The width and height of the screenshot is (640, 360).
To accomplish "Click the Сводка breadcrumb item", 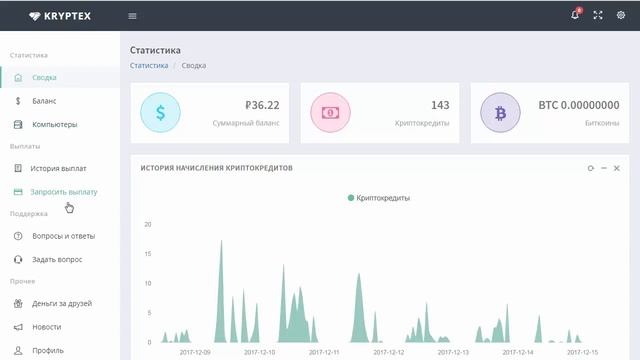I will click(x=194, y=66).
